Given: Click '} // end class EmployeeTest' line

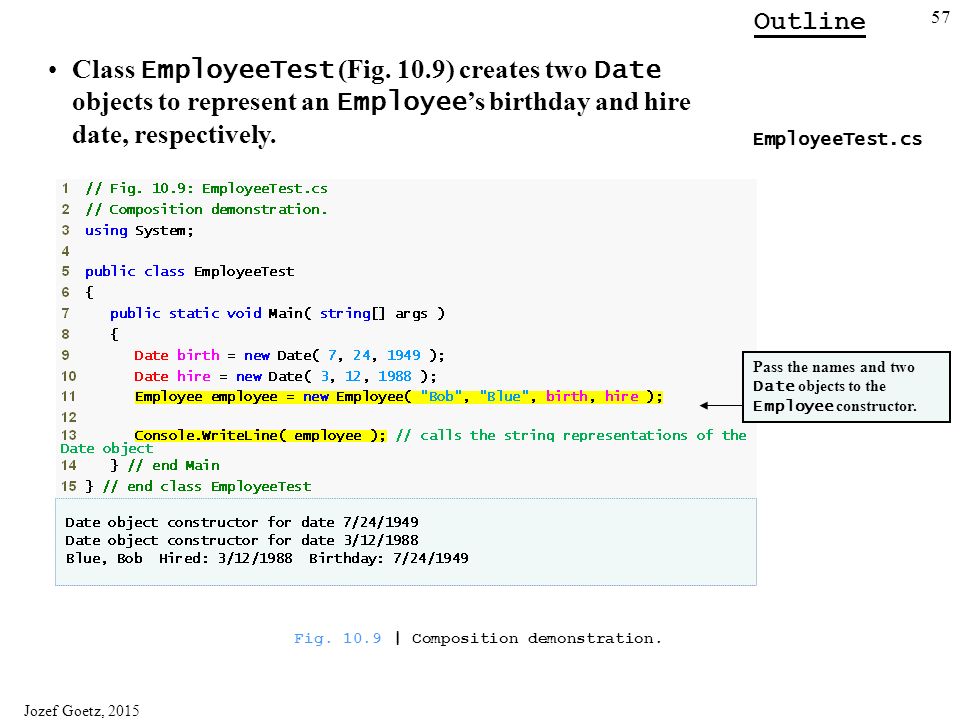Looking at the screenshot, I should (198, 486).
